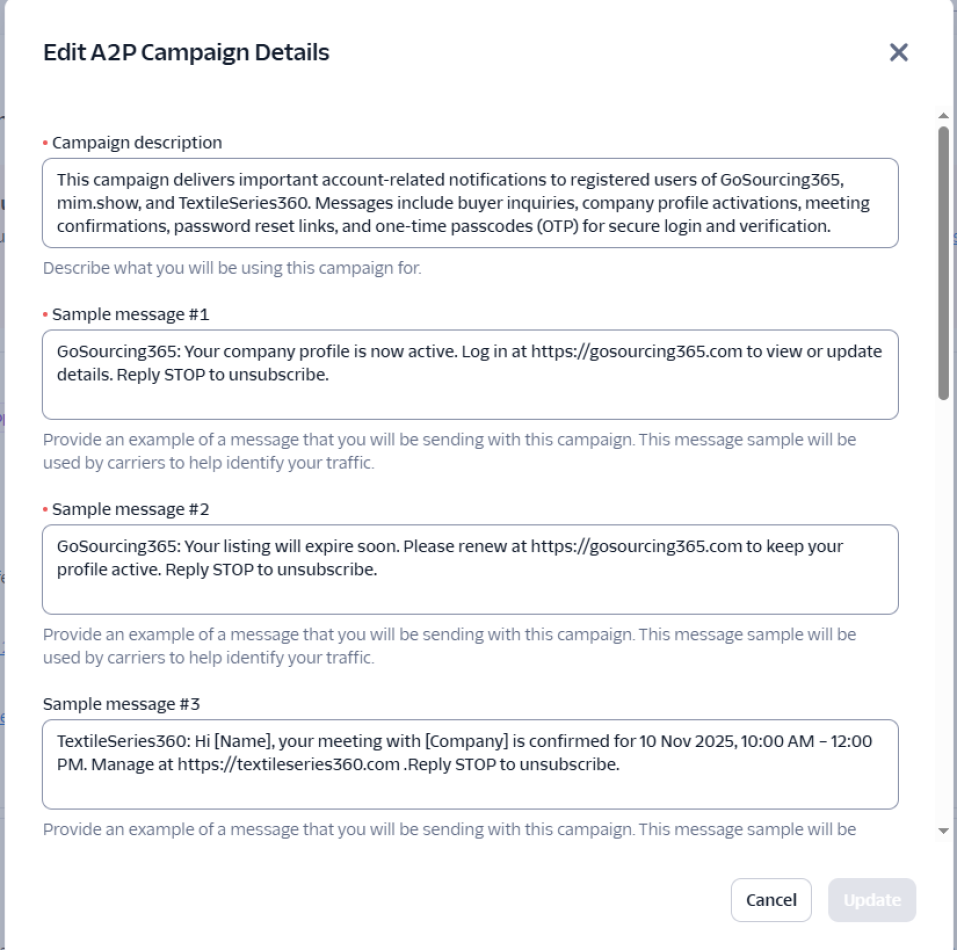Viewport: 957px width, 950px height.
Task: Click the "Sample message #2" label
Action: pyautogui.click(x=130, y=509)
